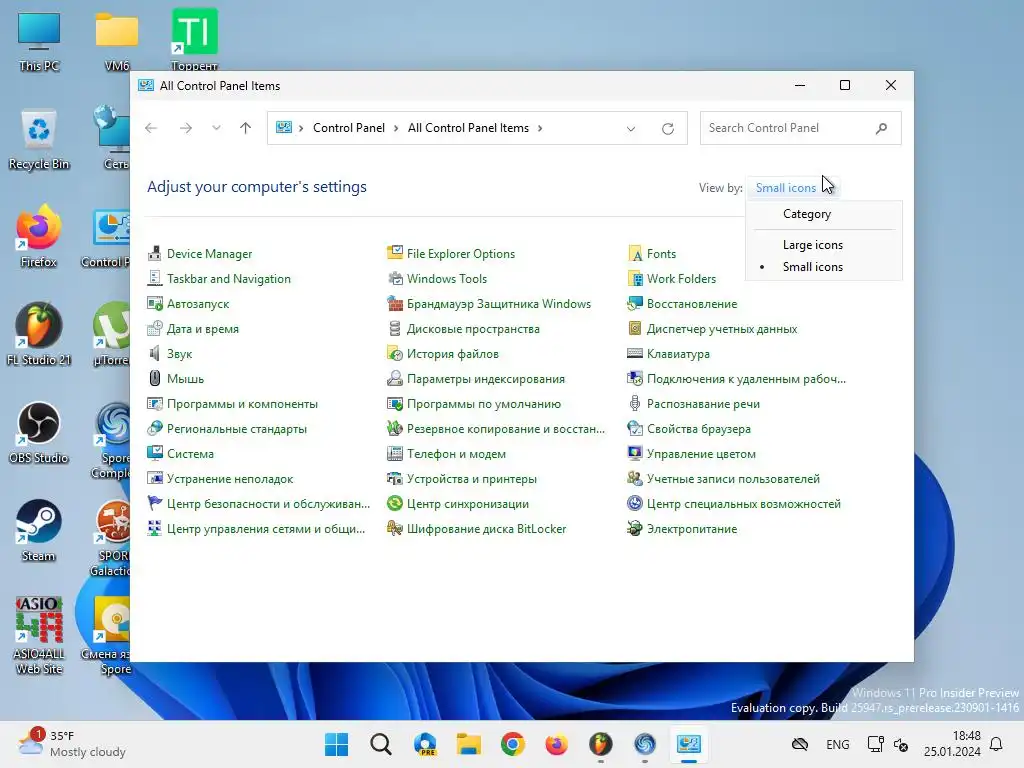
Task: Open Система link
Action: (x=190, y=454)
